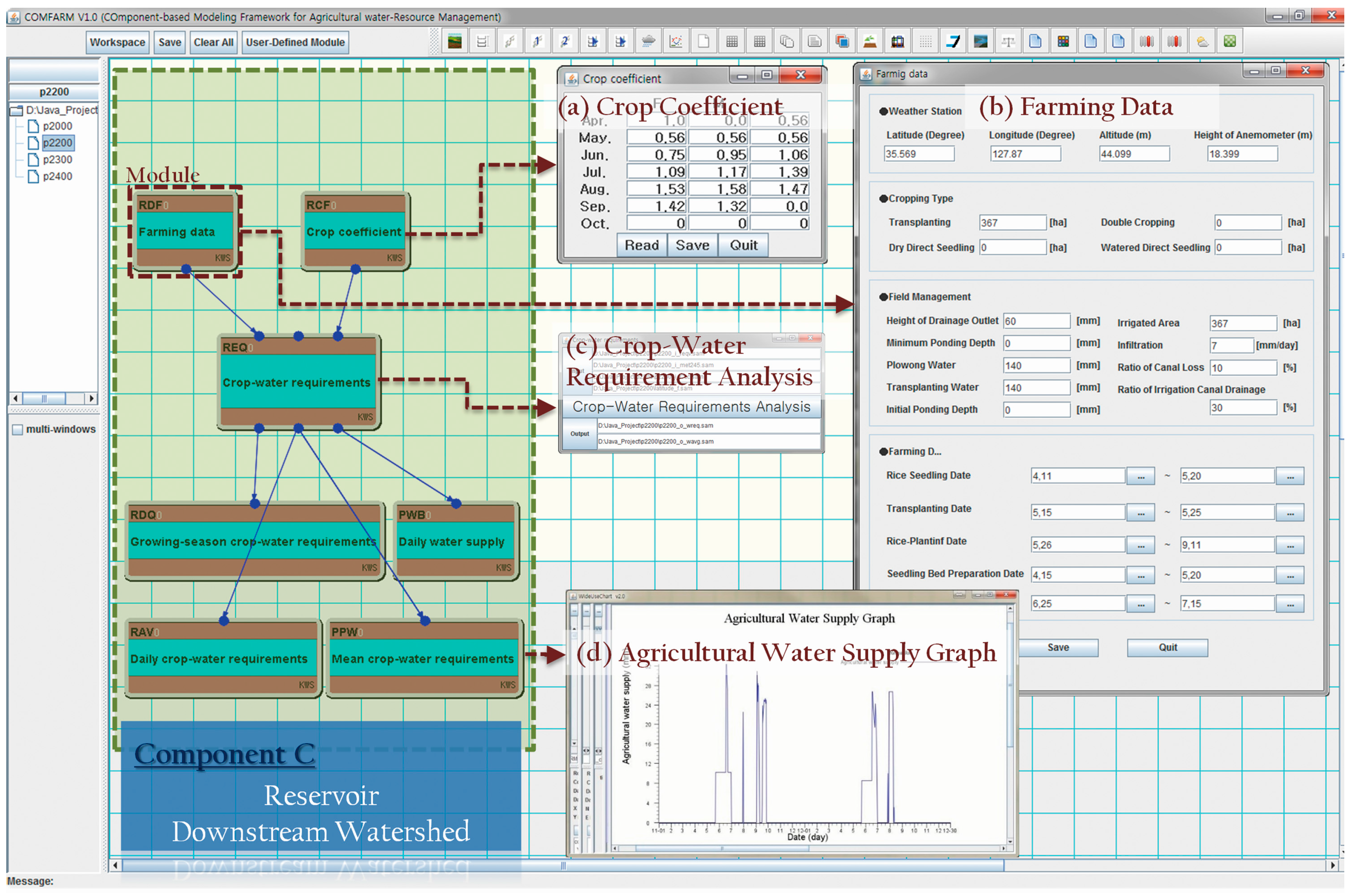Open the User-Defined Module menu

pyautogui.click(x=295, y=42)
